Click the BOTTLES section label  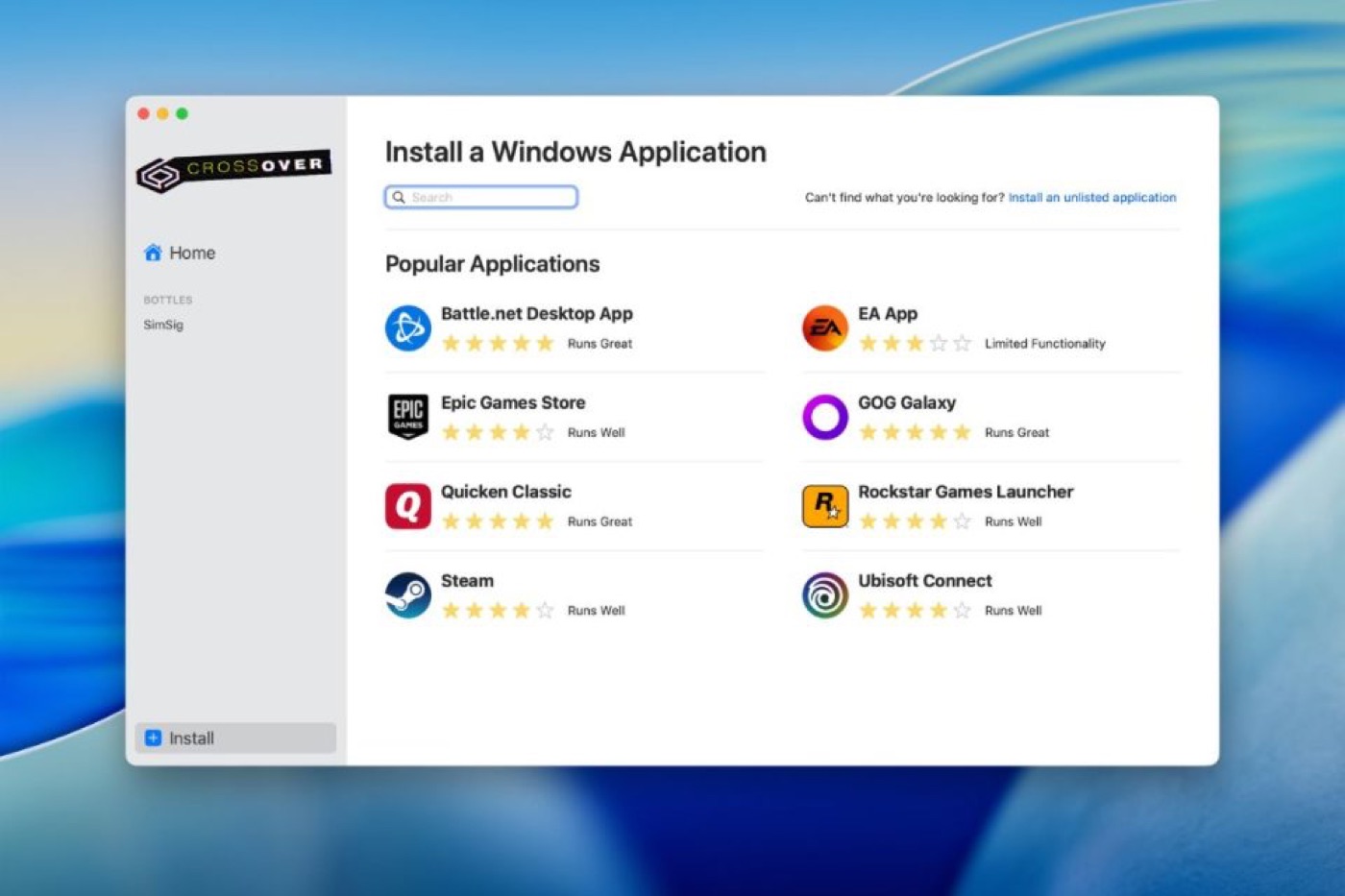pos(168,300)
